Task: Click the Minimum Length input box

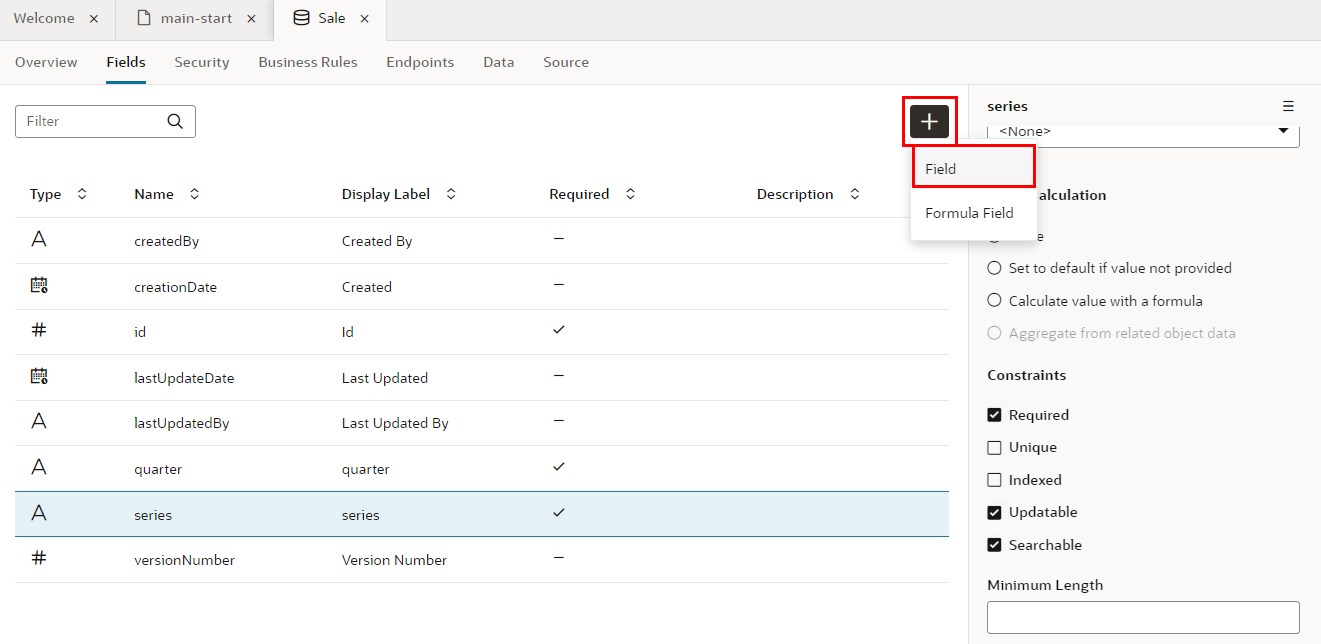Action: pos(1143,617)
